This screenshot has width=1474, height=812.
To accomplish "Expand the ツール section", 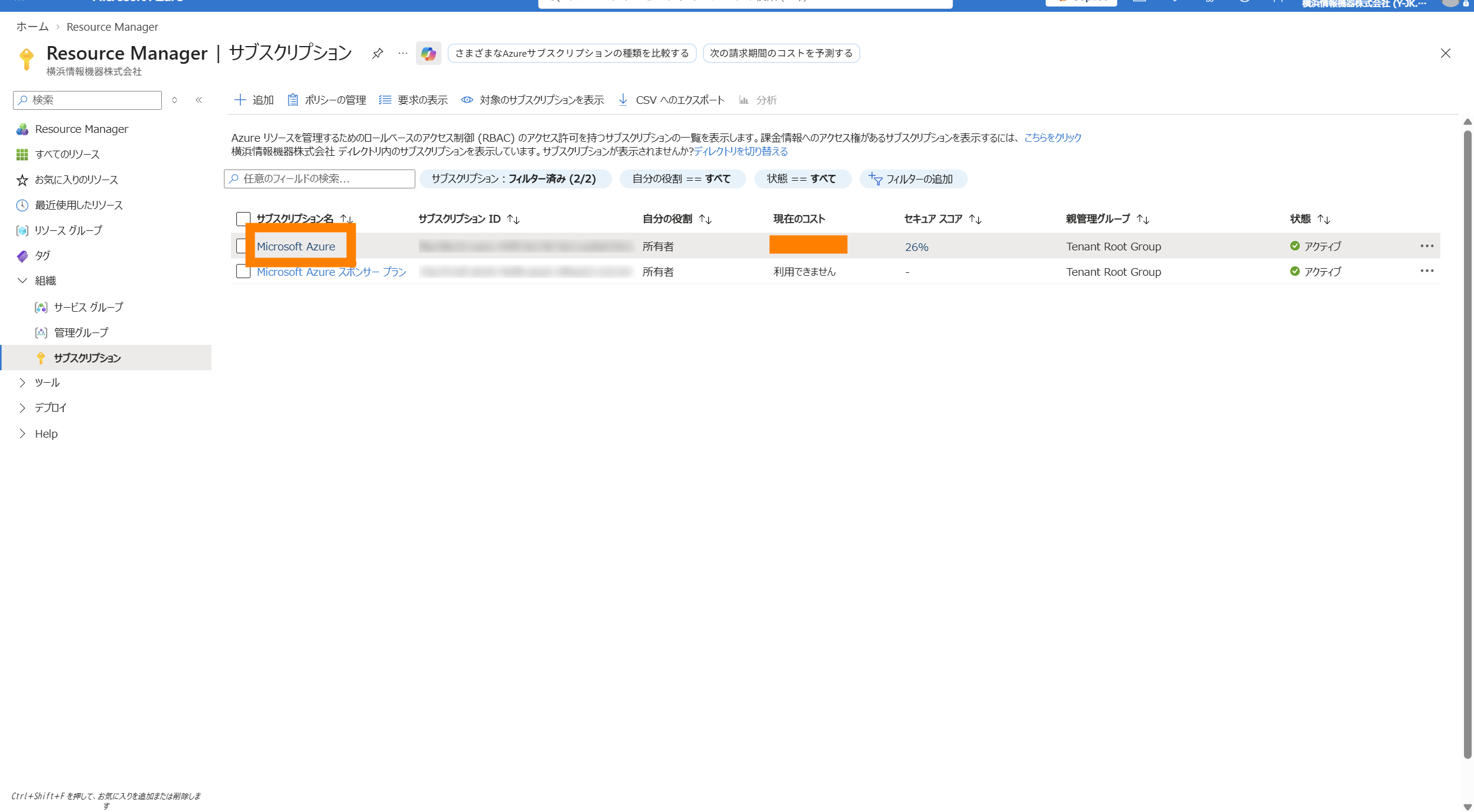I will (22, 383).
